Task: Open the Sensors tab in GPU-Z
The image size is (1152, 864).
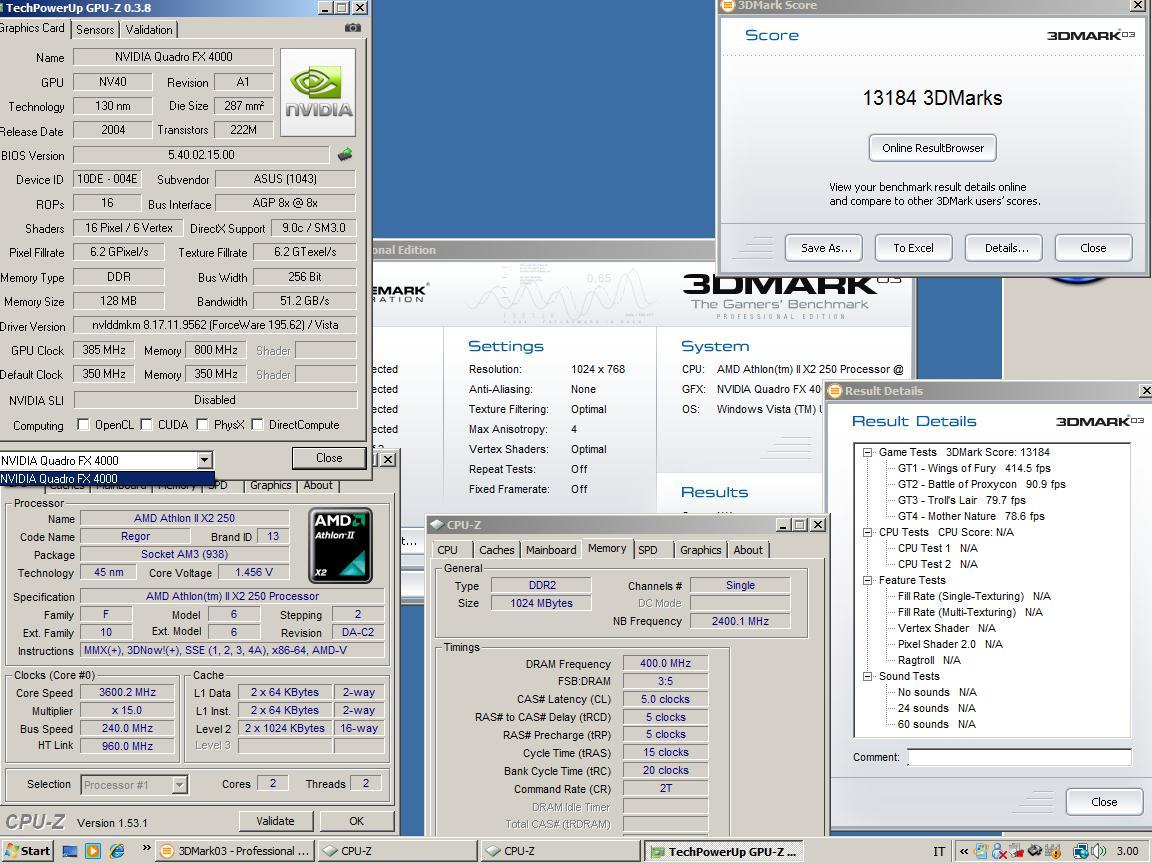Action: click(96, 29)
